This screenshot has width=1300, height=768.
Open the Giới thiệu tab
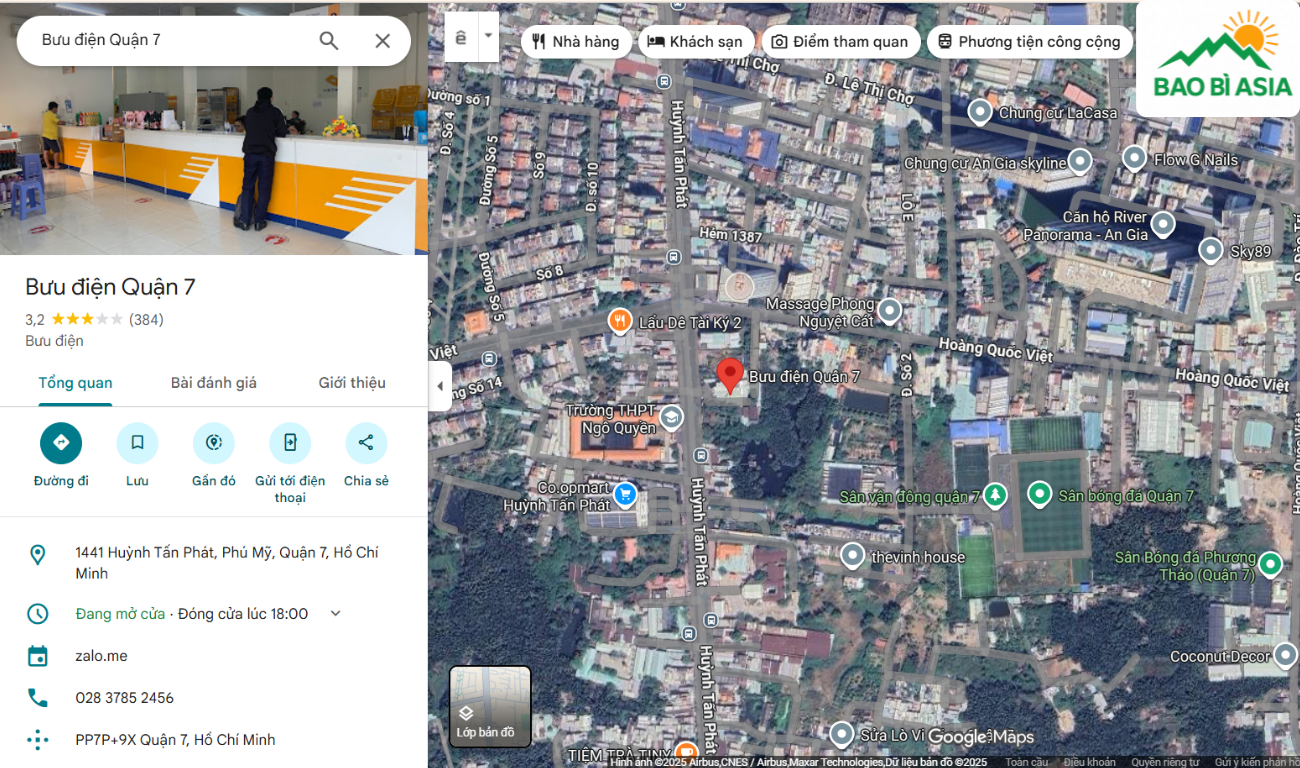pos(352,383)
